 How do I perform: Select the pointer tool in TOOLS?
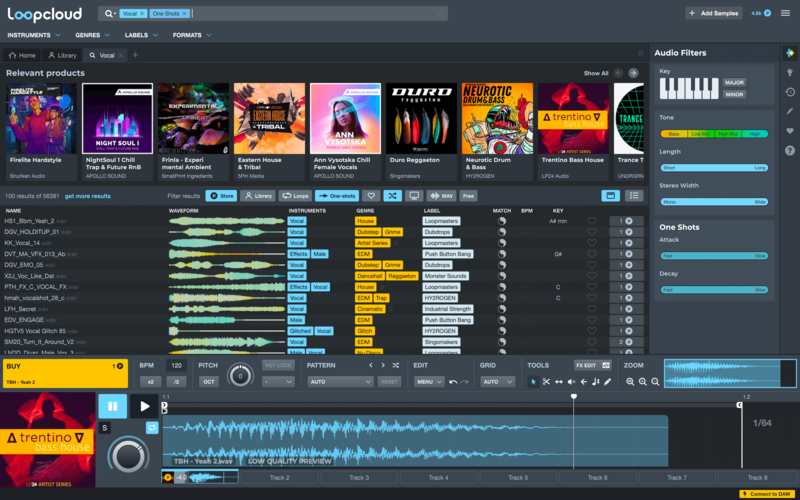[534, 382]
